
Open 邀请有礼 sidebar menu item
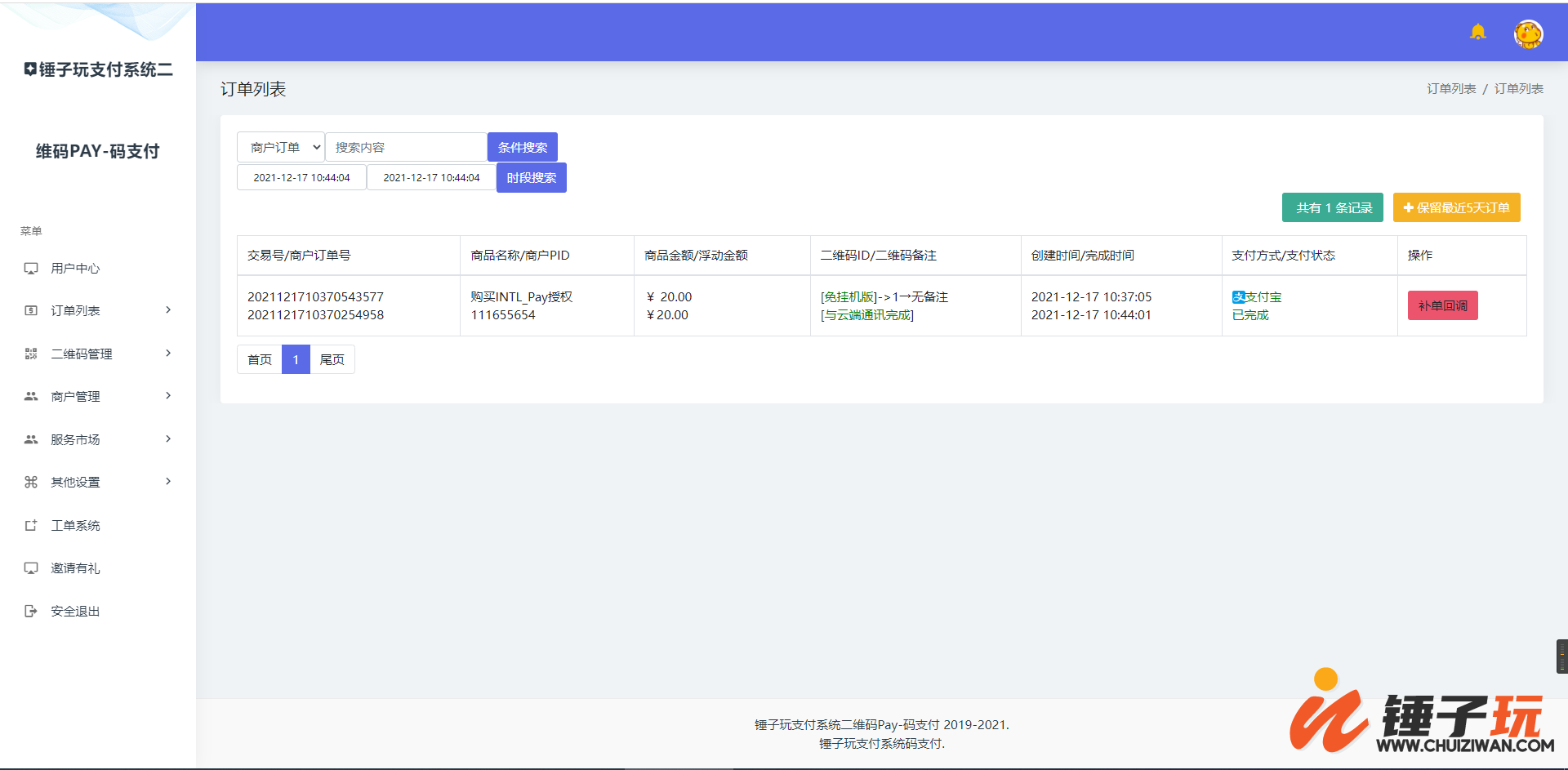point(75,567)
